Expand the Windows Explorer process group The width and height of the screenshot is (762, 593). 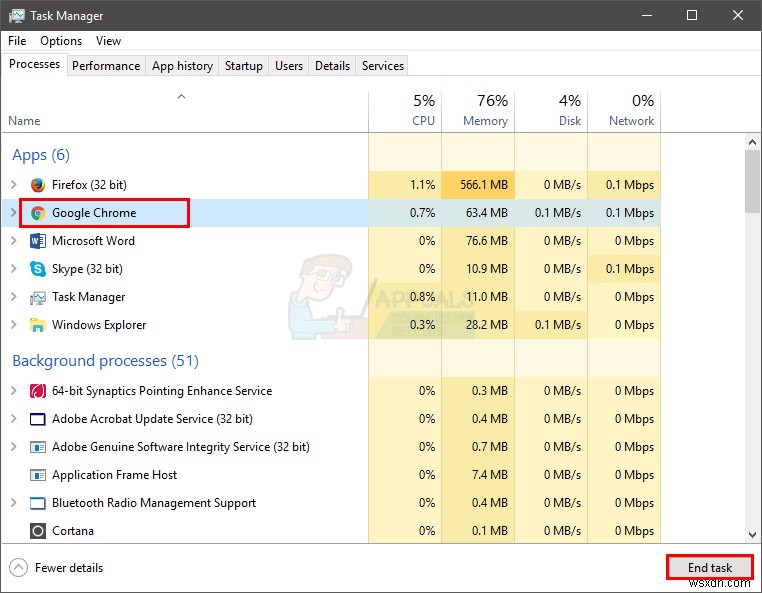pos(14,325)
